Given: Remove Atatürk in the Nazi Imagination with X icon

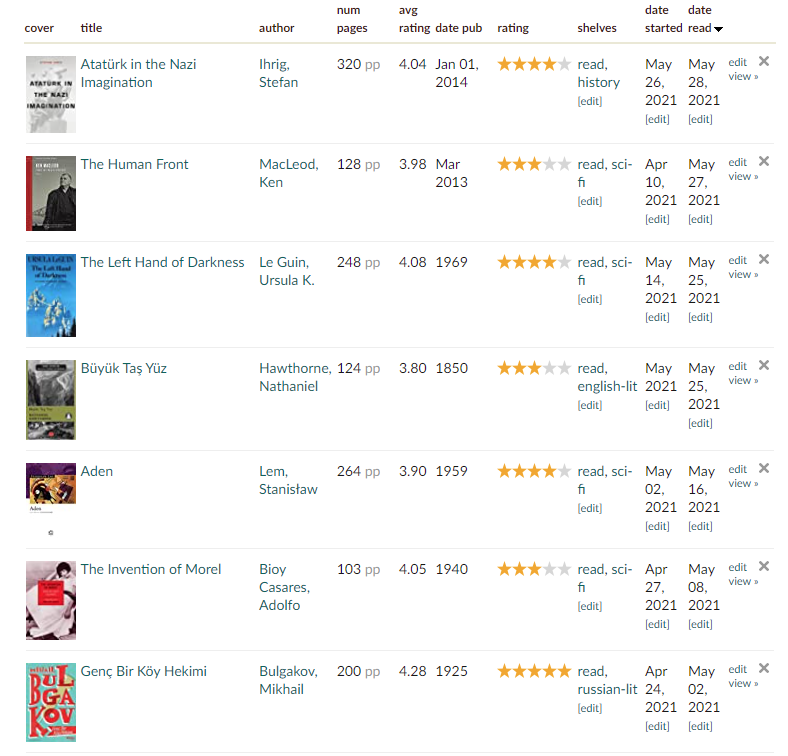Looking at the screenshot, I should 764,61.
